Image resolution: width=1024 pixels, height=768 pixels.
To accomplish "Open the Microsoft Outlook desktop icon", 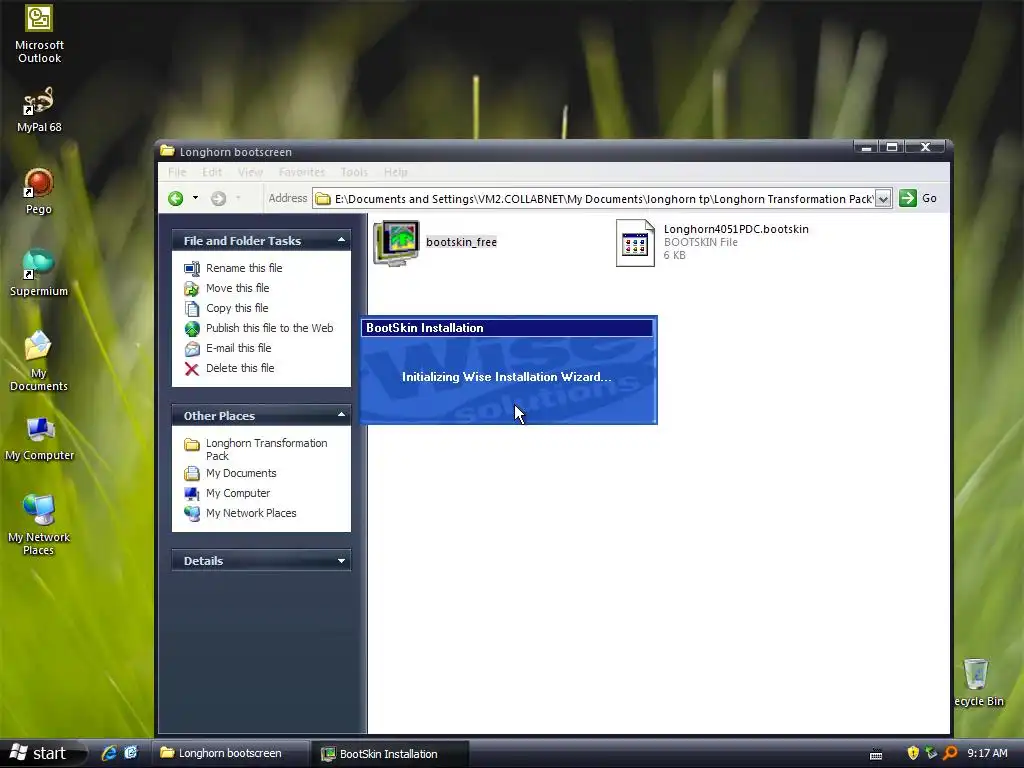I will (x=39, y=34).
